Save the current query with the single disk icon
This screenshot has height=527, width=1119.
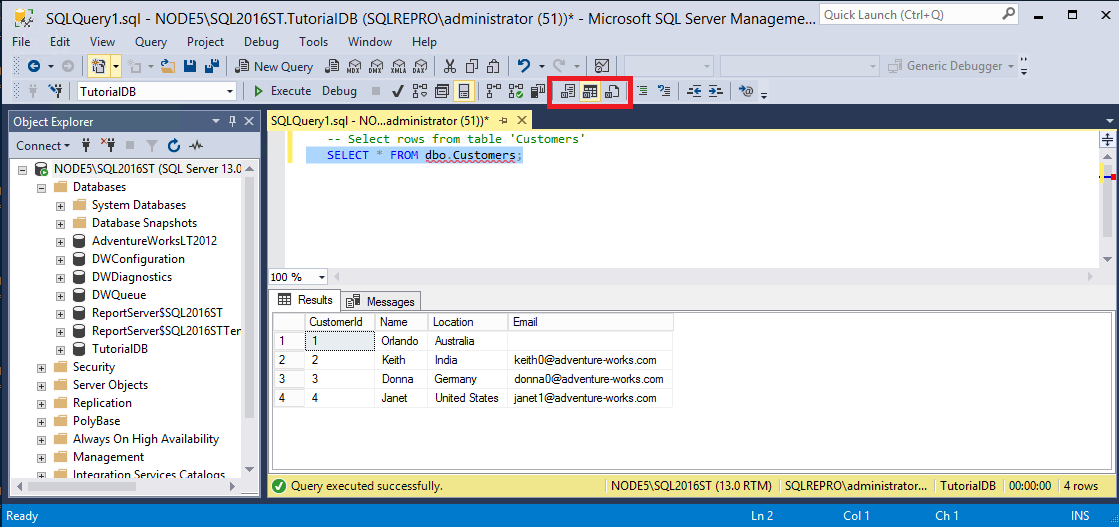[190, 66]
